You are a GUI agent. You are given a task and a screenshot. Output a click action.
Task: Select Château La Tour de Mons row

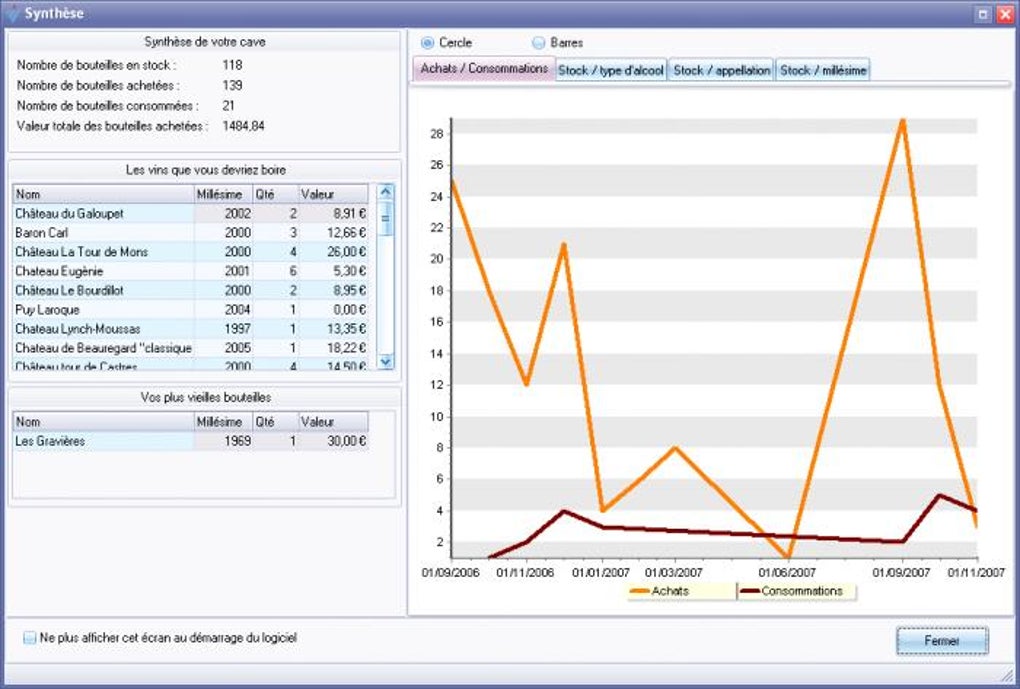191,252
